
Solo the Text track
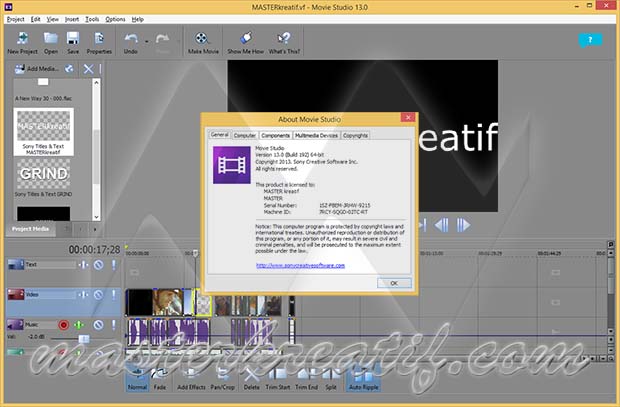[114, 265]
